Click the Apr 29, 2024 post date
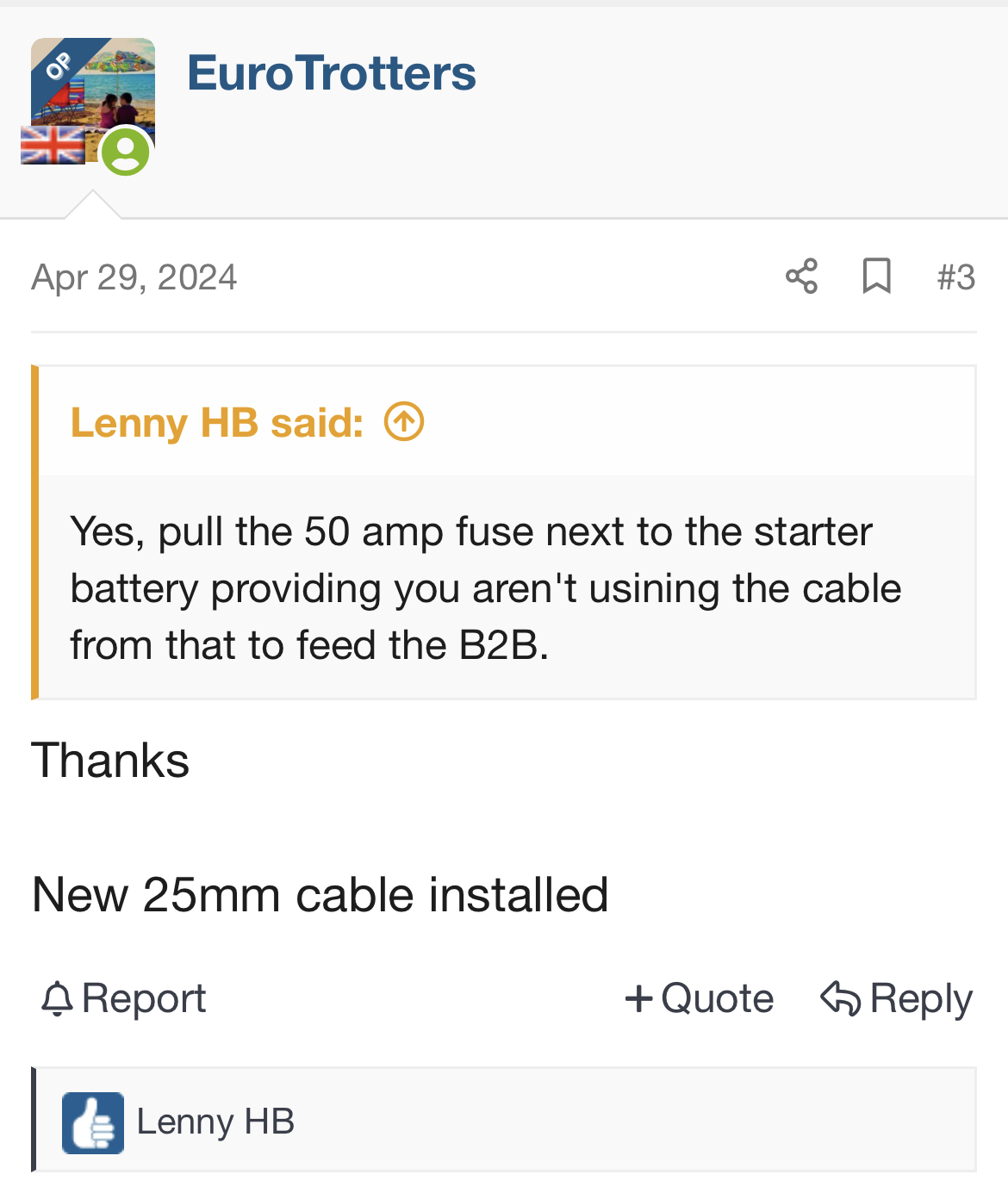 134,277
